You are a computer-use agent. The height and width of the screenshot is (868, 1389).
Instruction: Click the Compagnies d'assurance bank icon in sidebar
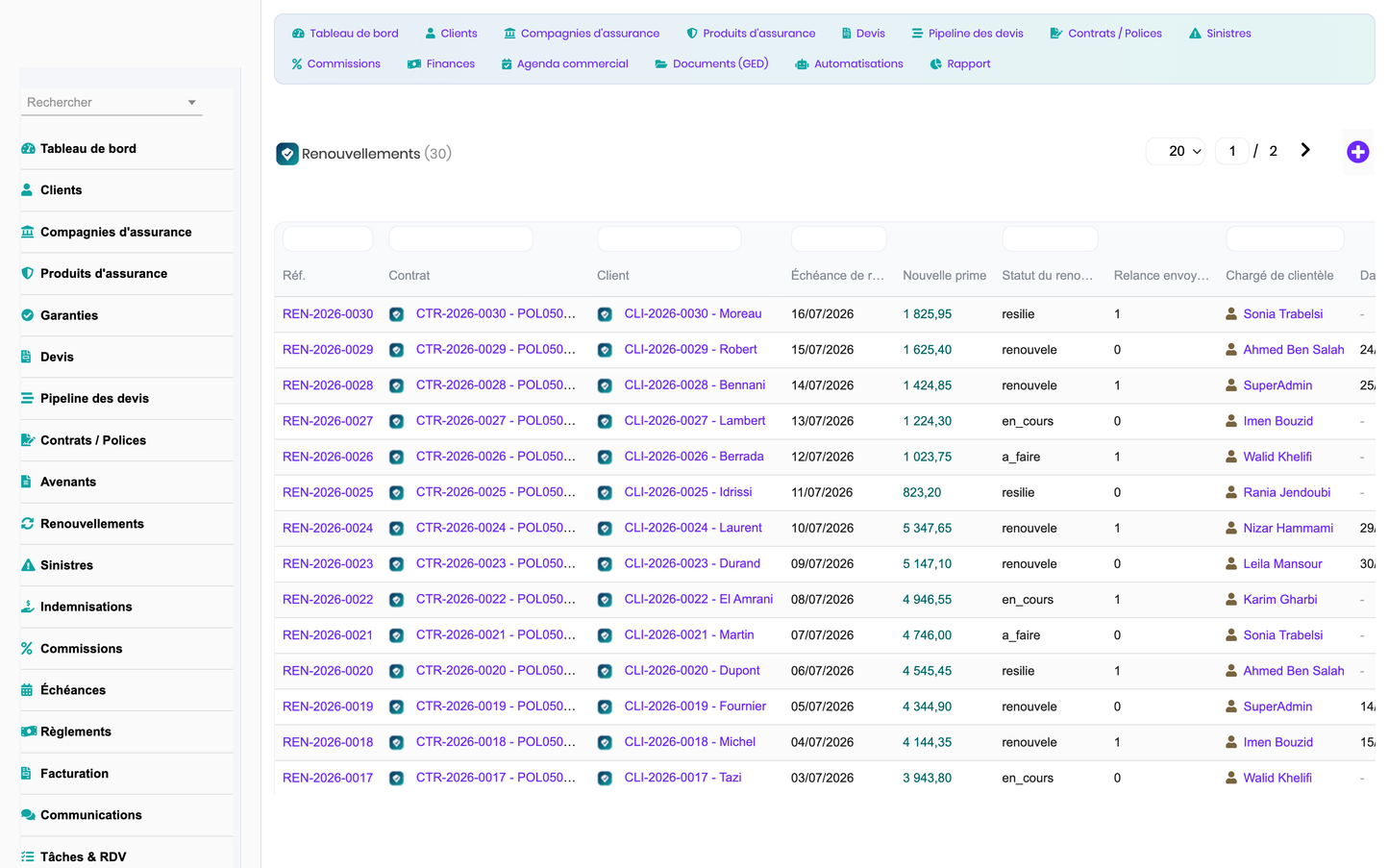pyautogui.click(x=28, y=232)
